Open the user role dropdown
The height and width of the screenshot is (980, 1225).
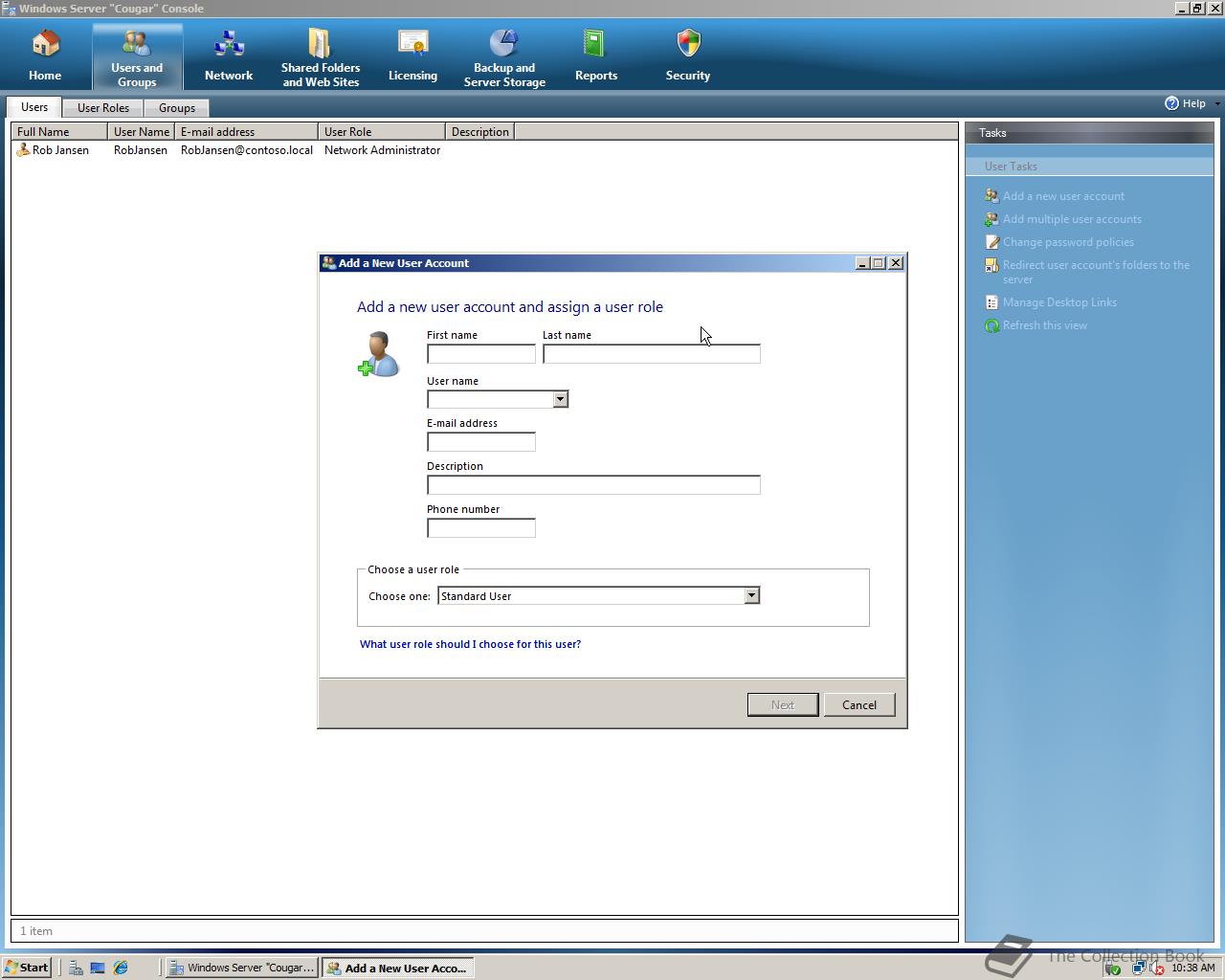pos(751,595)
